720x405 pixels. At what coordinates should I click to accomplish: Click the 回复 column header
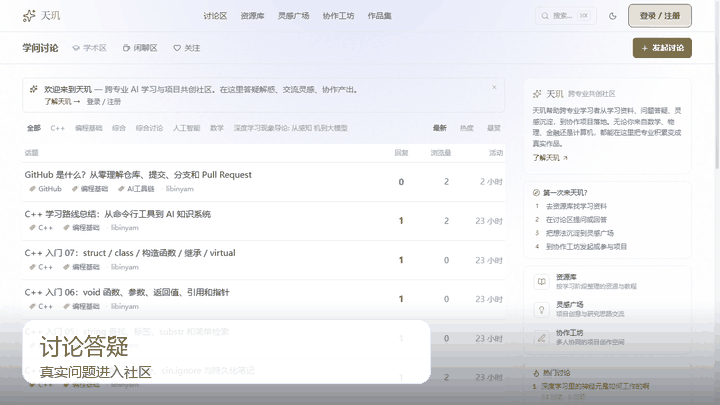click(401, 153)
